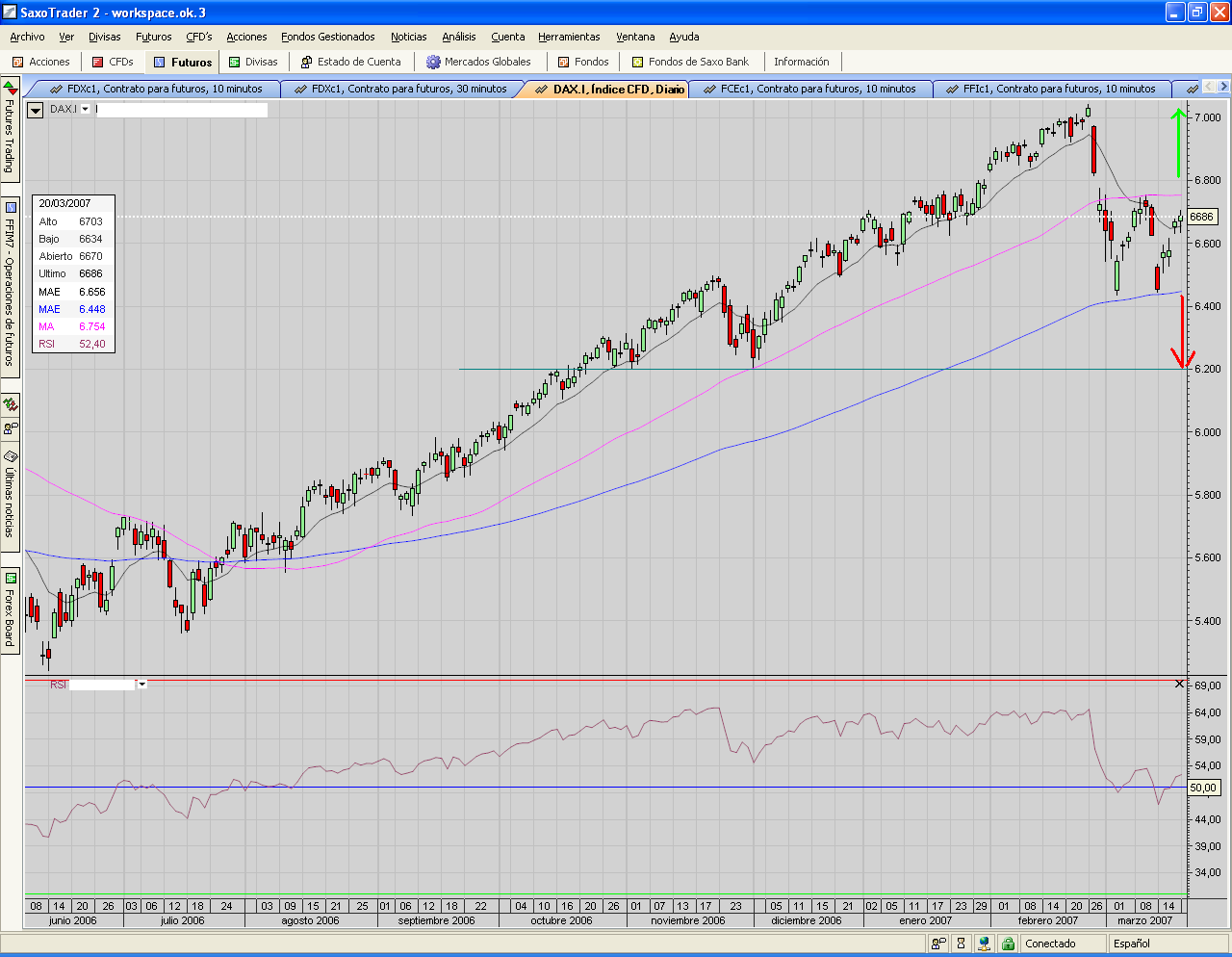Open the RSI indicator dropdown arrow

142,685
